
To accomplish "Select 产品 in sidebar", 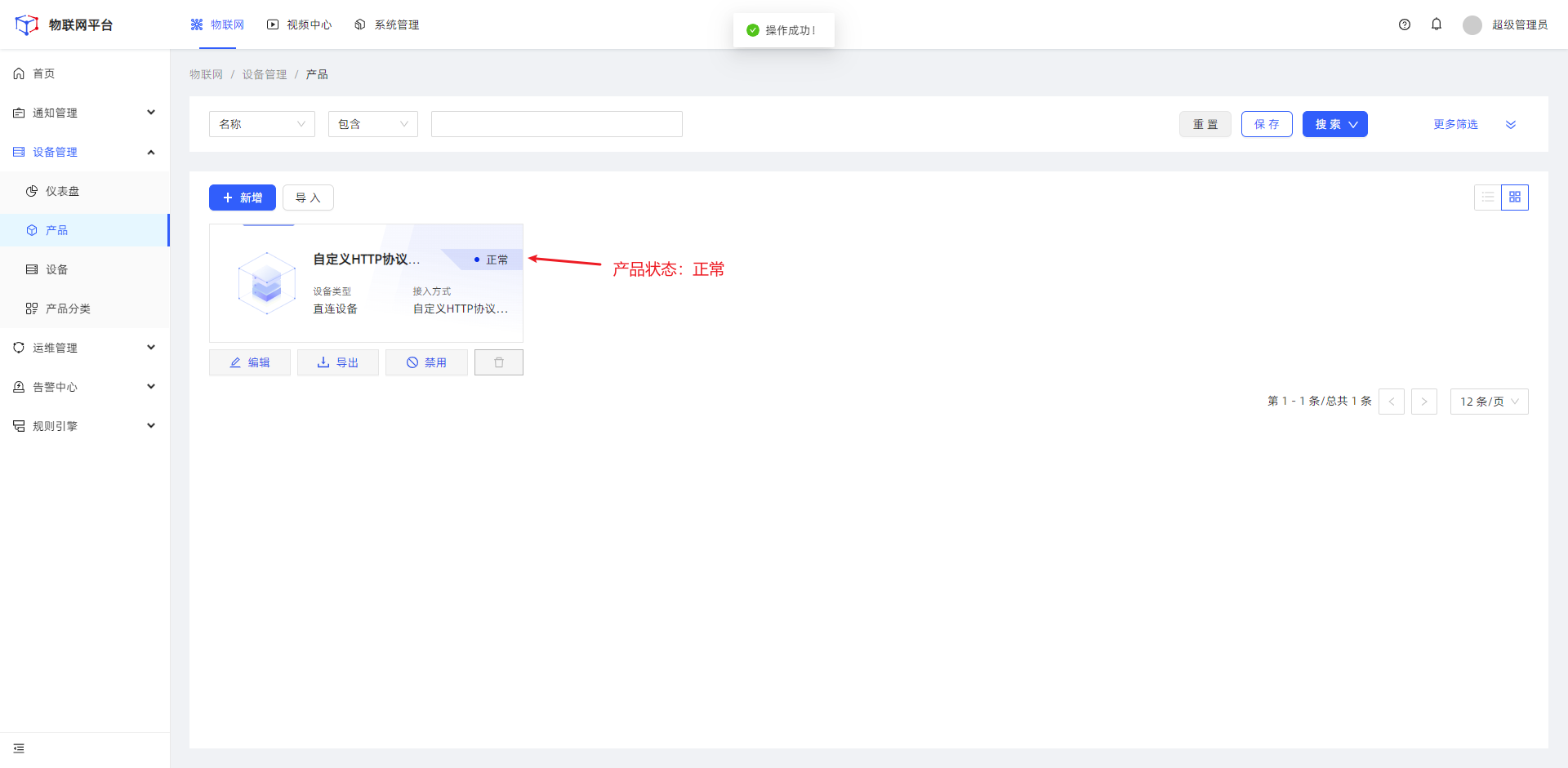I will [85, 230].
